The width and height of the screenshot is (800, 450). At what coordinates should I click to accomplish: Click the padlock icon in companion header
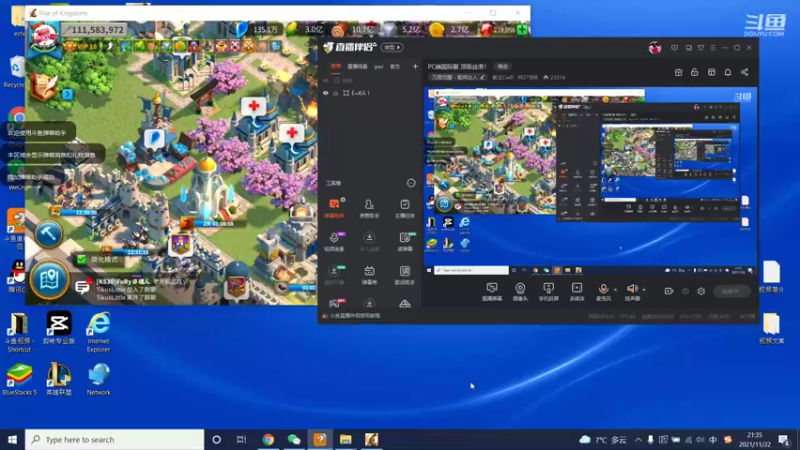(694, 72)
